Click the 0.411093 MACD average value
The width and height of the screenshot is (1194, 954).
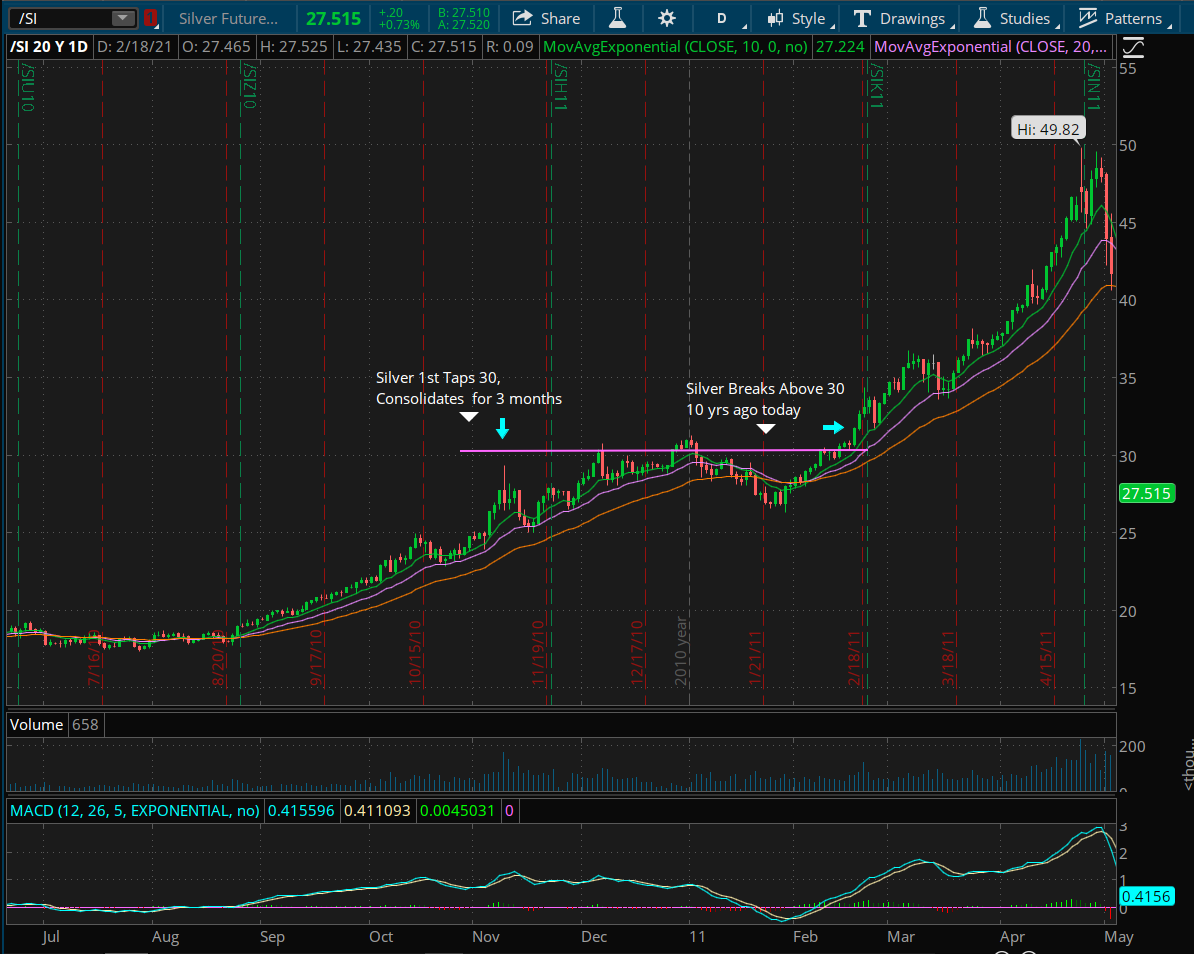(377, 810)
